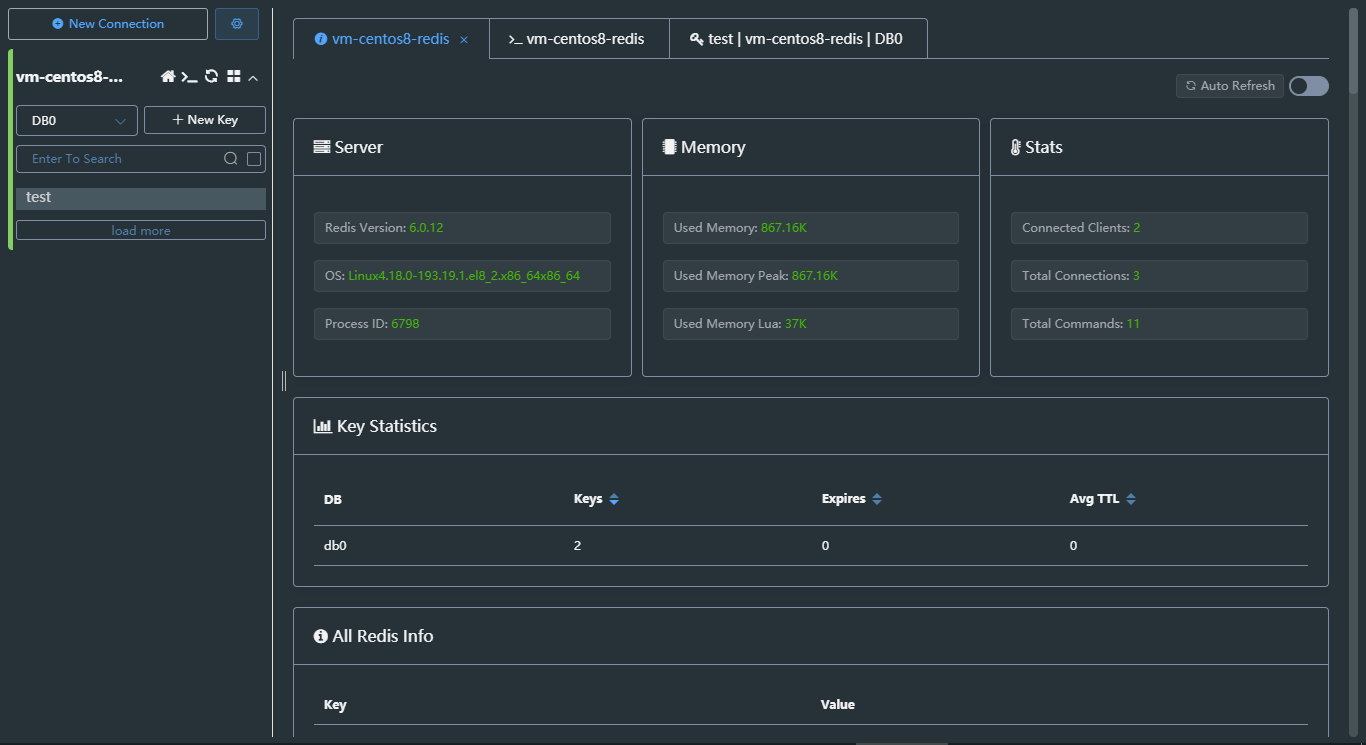Screen dimensions: 1366x745
Task: Click the sidebar resize handle
Action: [284, 381]
